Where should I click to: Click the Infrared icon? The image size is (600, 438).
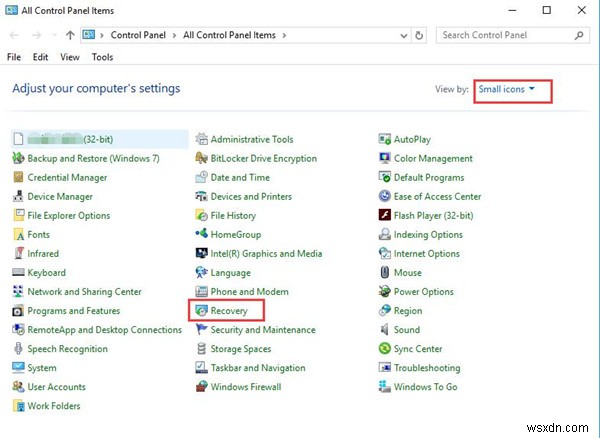click(x=18, y=253)
